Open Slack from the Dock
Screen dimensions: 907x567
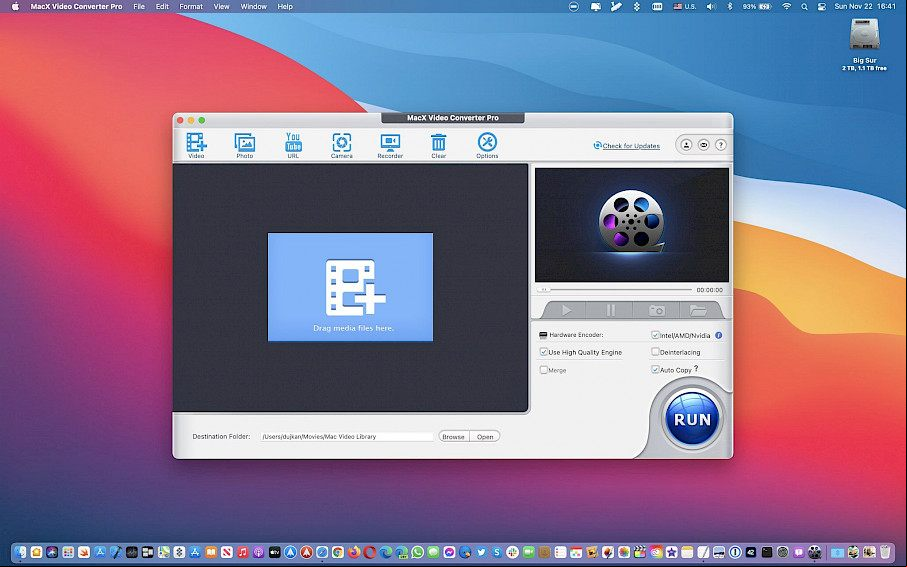512,552
